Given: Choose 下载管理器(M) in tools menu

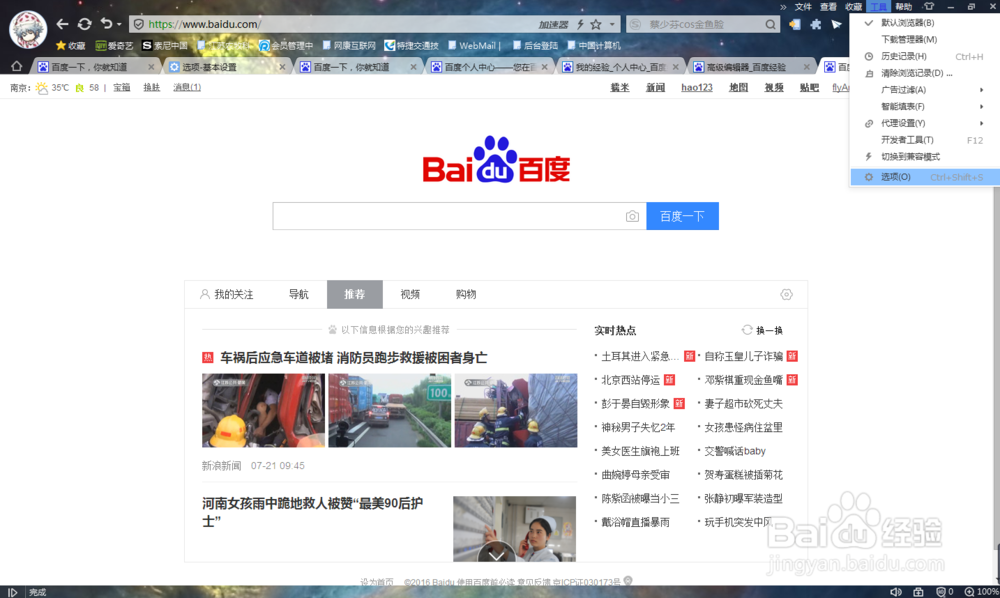Looking at the screenshot, I should pos(925,40).
